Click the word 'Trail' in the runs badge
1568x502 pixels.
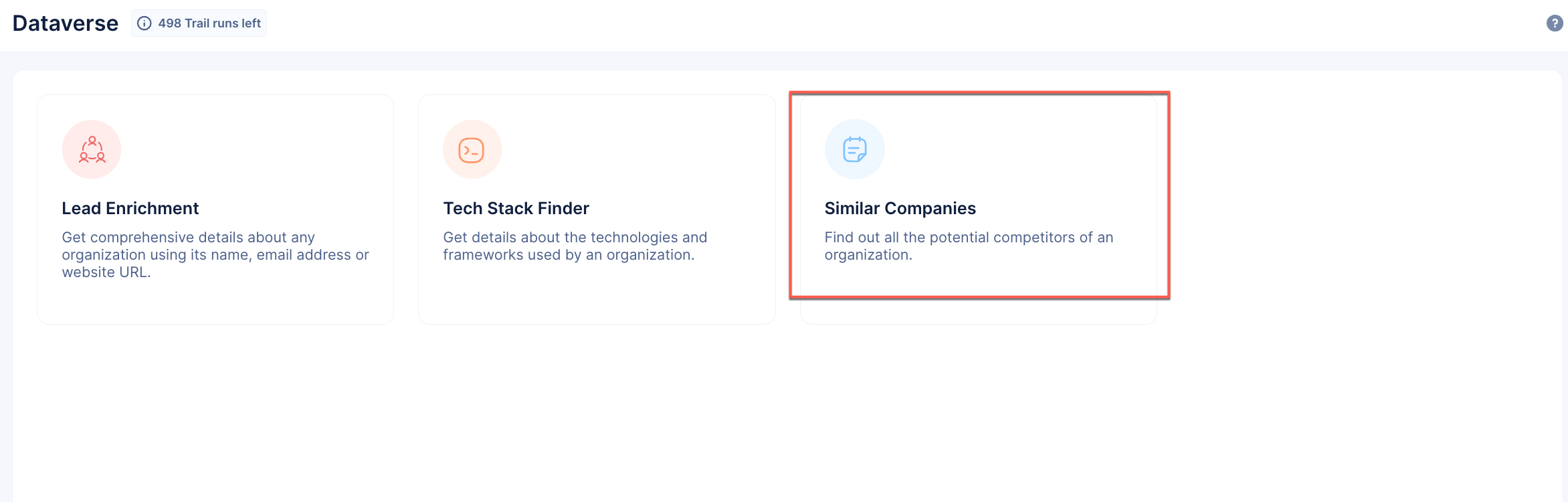click(x=197, y=23)
